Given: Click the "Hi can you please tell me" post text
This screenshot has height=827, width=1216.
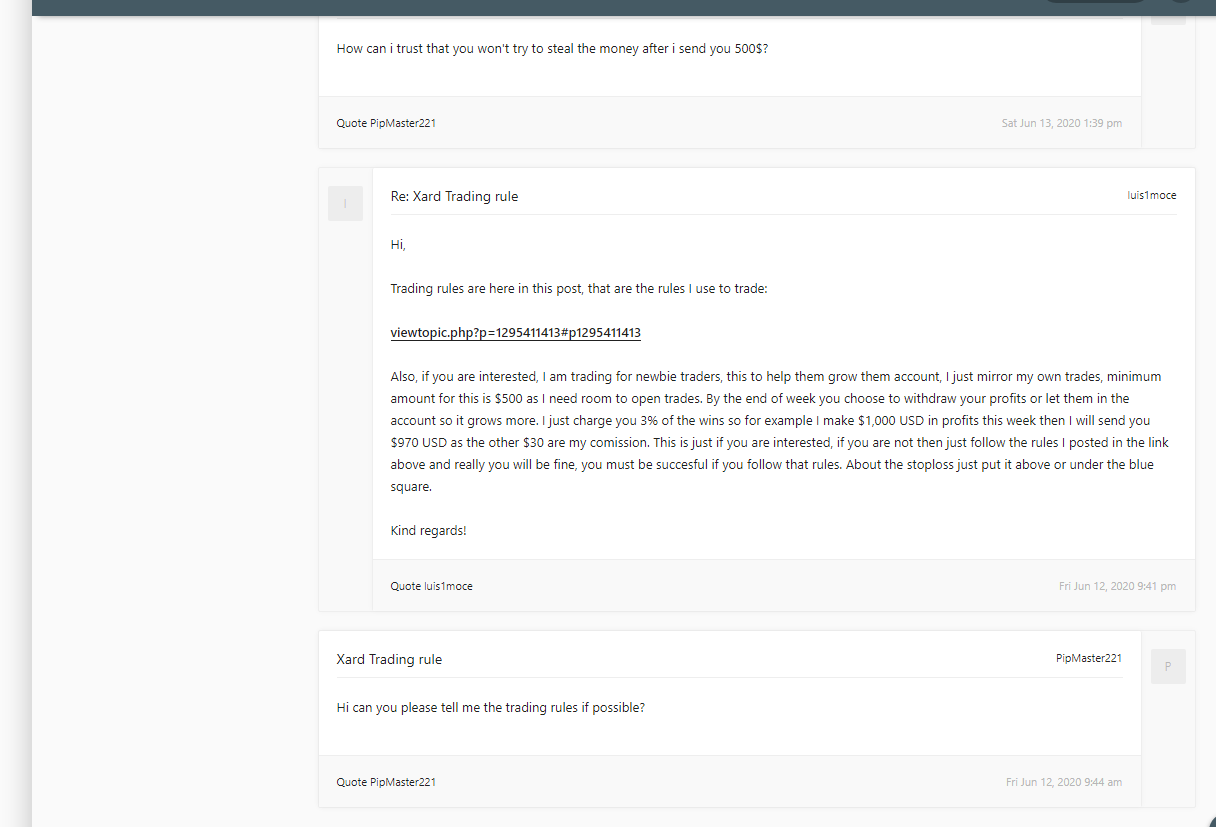Looking at the screenshot, I should point(490,708).
